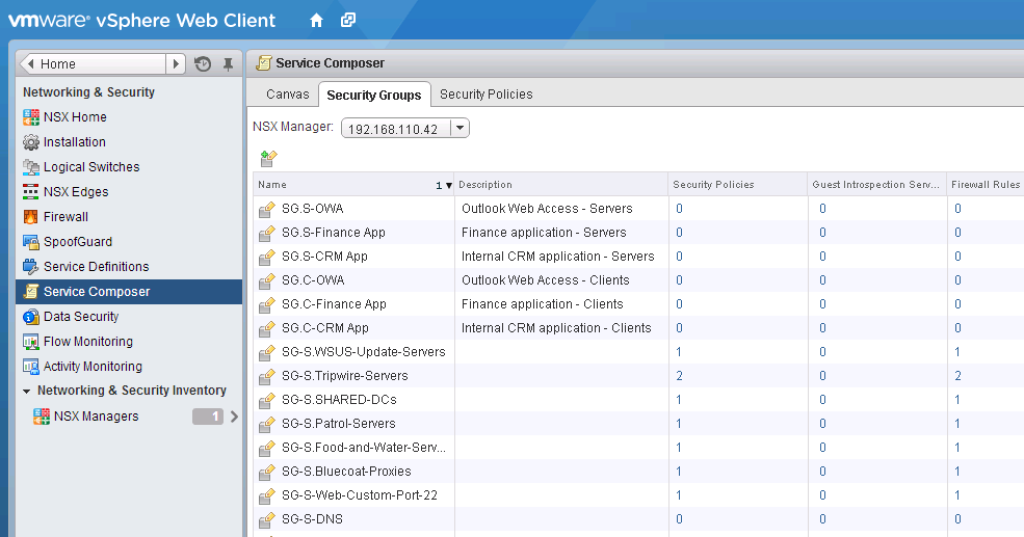This screenshot has width=1024, height=537.
Task: Open NSX Edges in the navigator
Action: click(76, 191)
